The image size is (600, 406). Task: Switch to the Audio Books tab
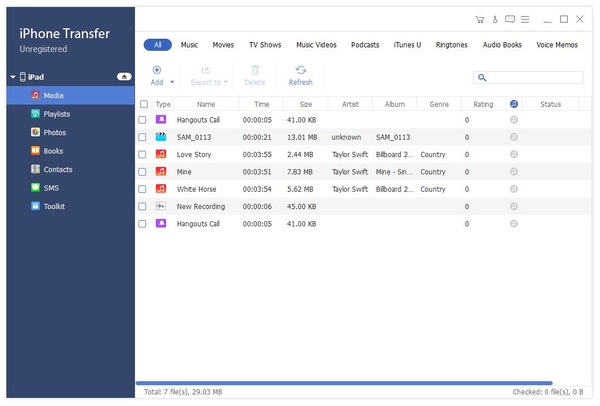(502, 45)
